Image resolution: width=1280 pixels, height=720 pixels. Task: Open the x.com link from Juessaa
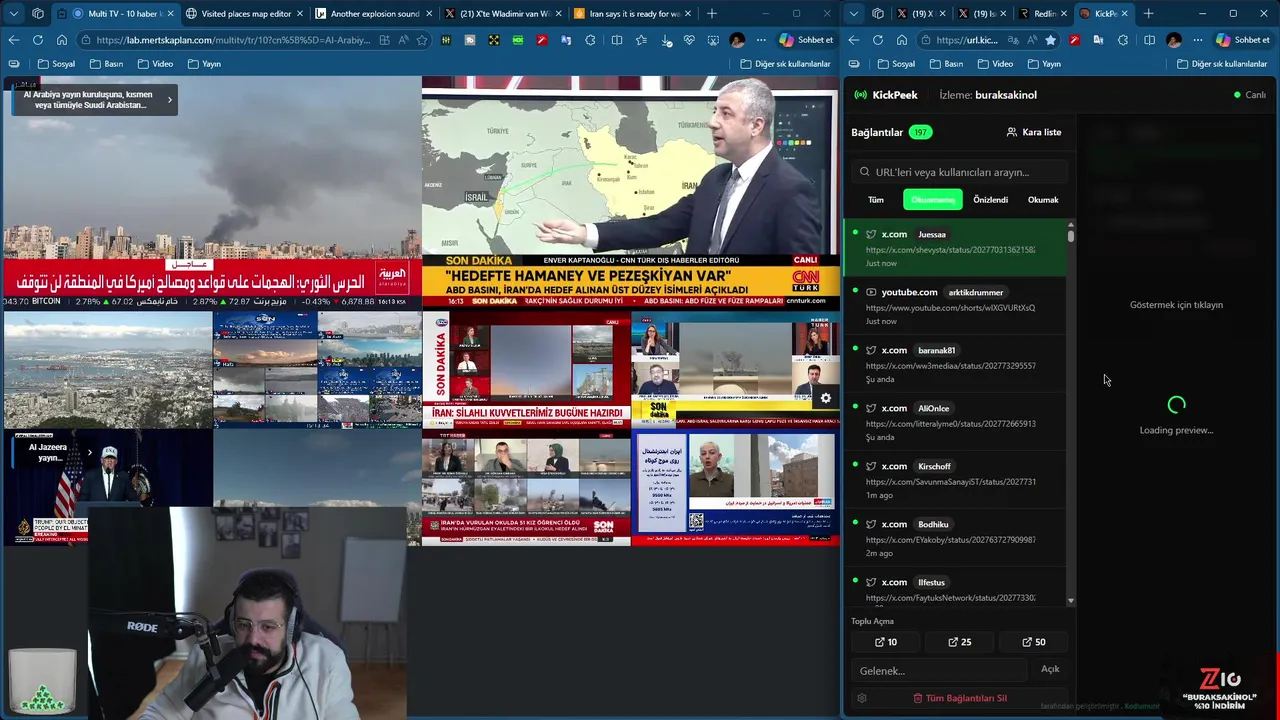click(x=955, y=248)
